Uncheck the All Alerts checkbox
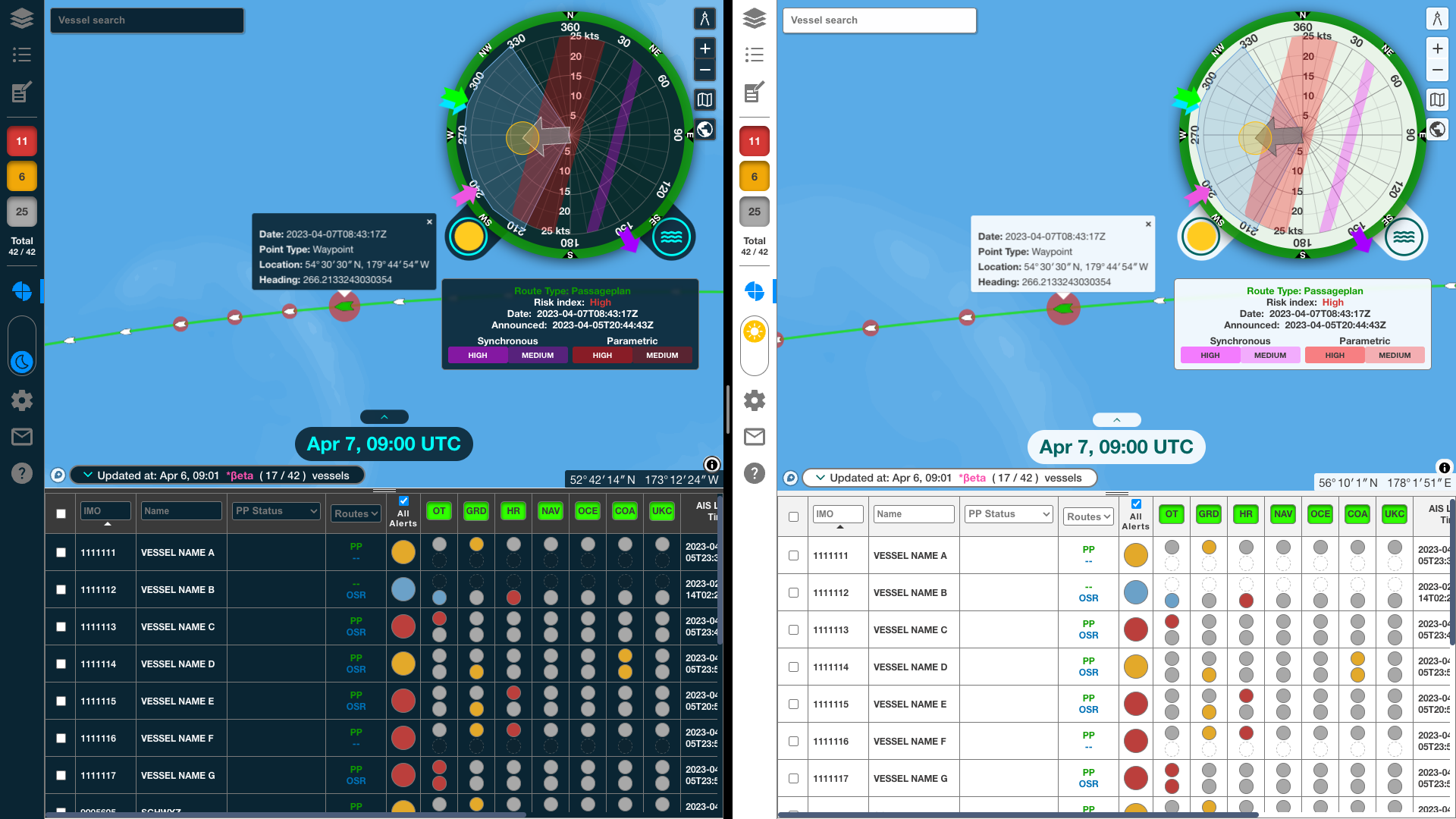This screenshot has height=819, width=1456. [x=403, y=501]
